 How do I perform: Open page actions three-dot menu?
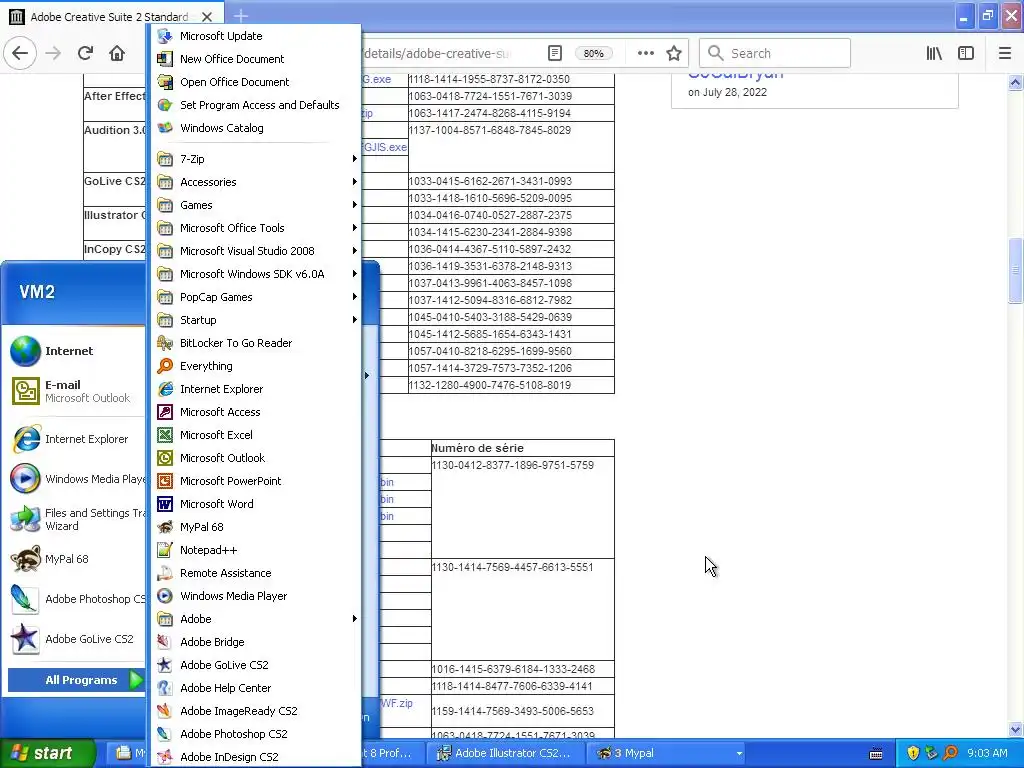pyautogui.click(x=645, y=53)
